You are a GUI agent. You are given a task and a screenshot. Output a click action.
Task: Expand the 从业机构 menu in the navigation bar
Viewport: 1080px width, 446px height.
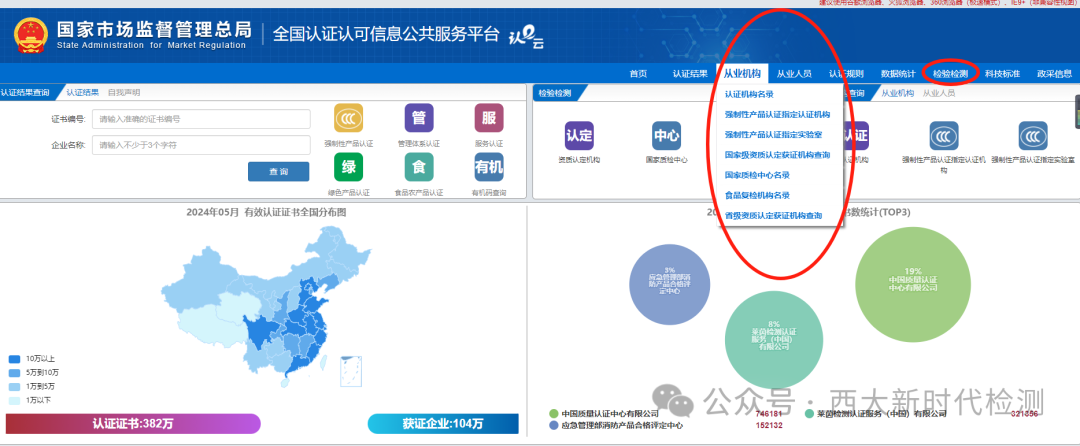coord(742,74)
